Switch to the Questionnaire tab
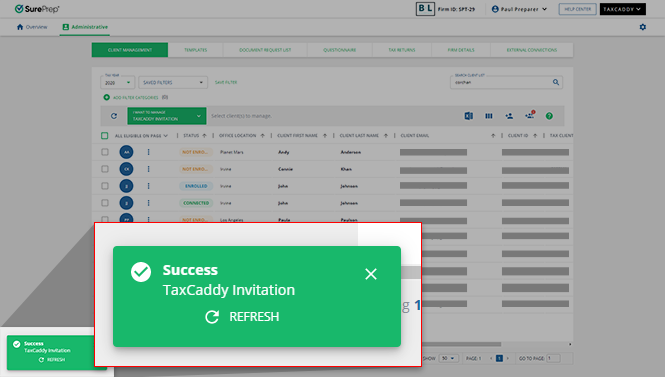665x377 pixels. coord(340,50)
